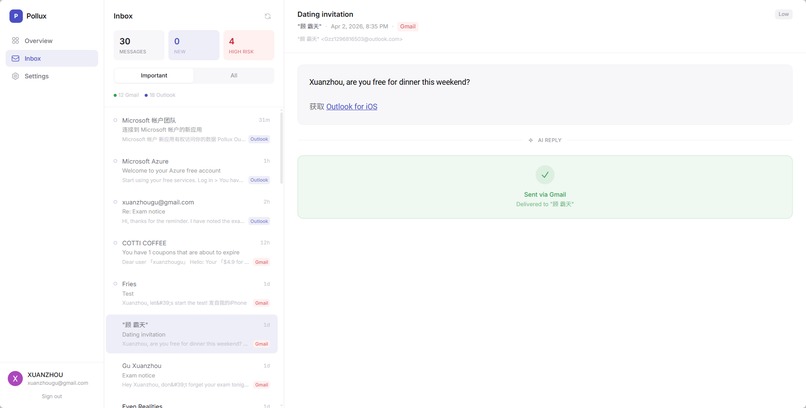Screen dimensions: 806x408
Task: Click unread dot beside xuanzhougu@gmail.com
Action: coord(115,202)
